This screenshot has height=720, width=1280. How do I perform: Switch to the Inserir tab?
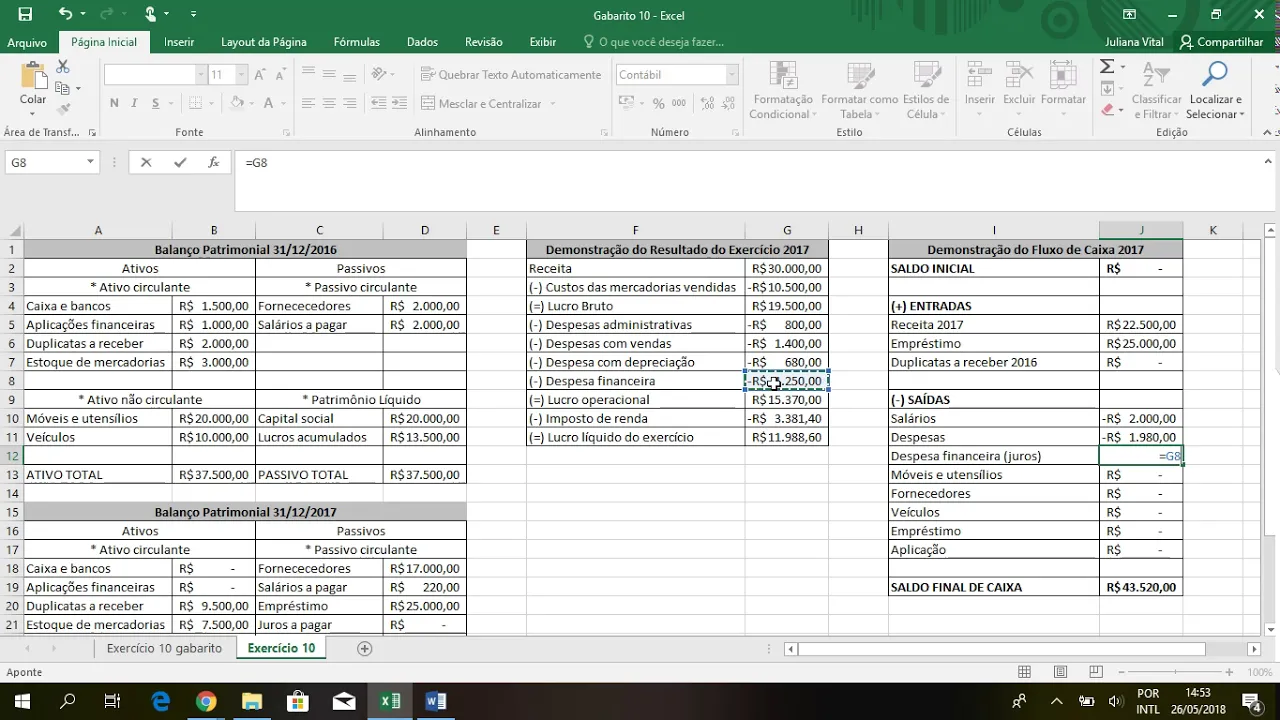click(x=179, y=42)
